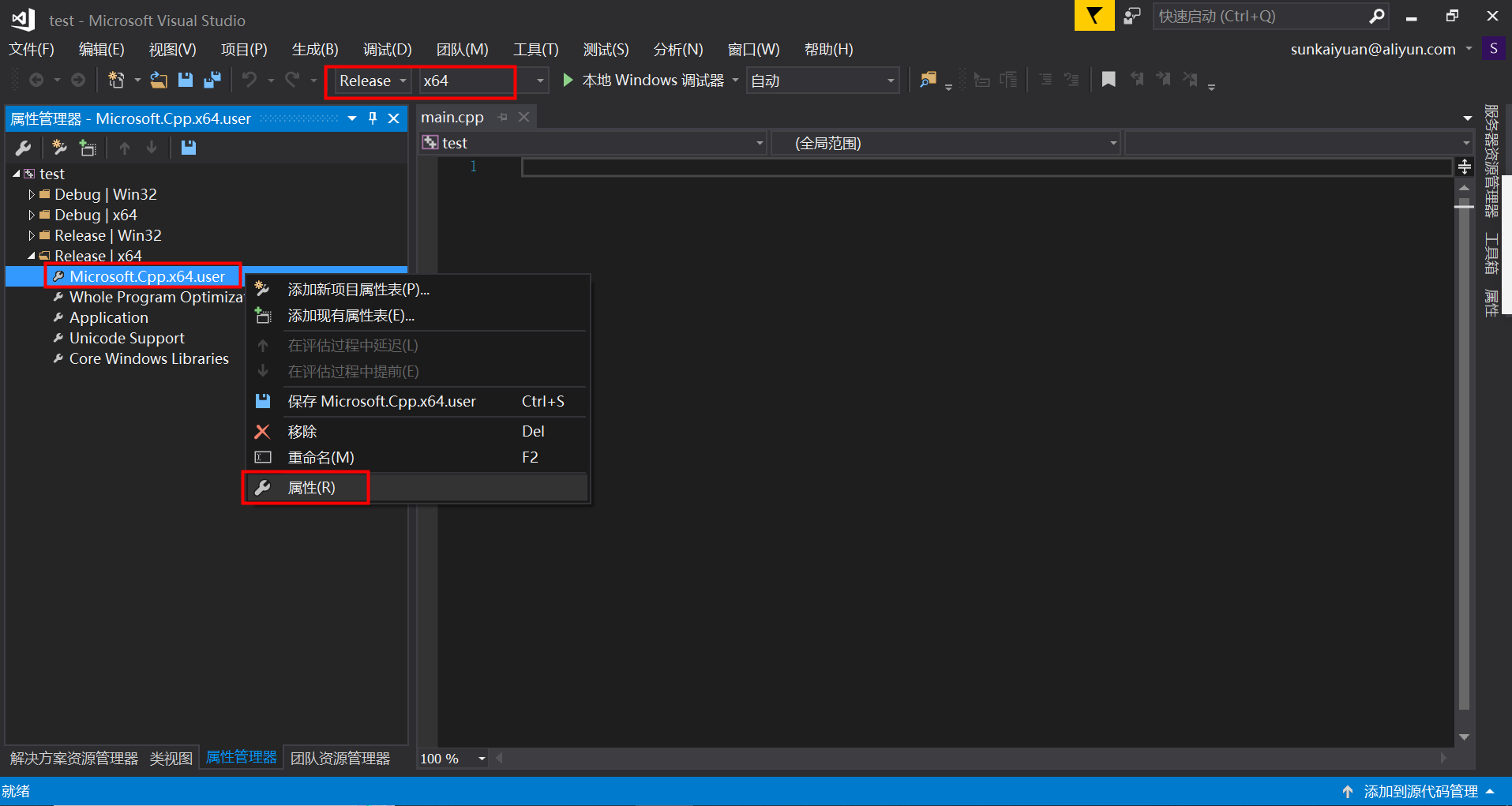Click the Save All toolbar icon

212,80
